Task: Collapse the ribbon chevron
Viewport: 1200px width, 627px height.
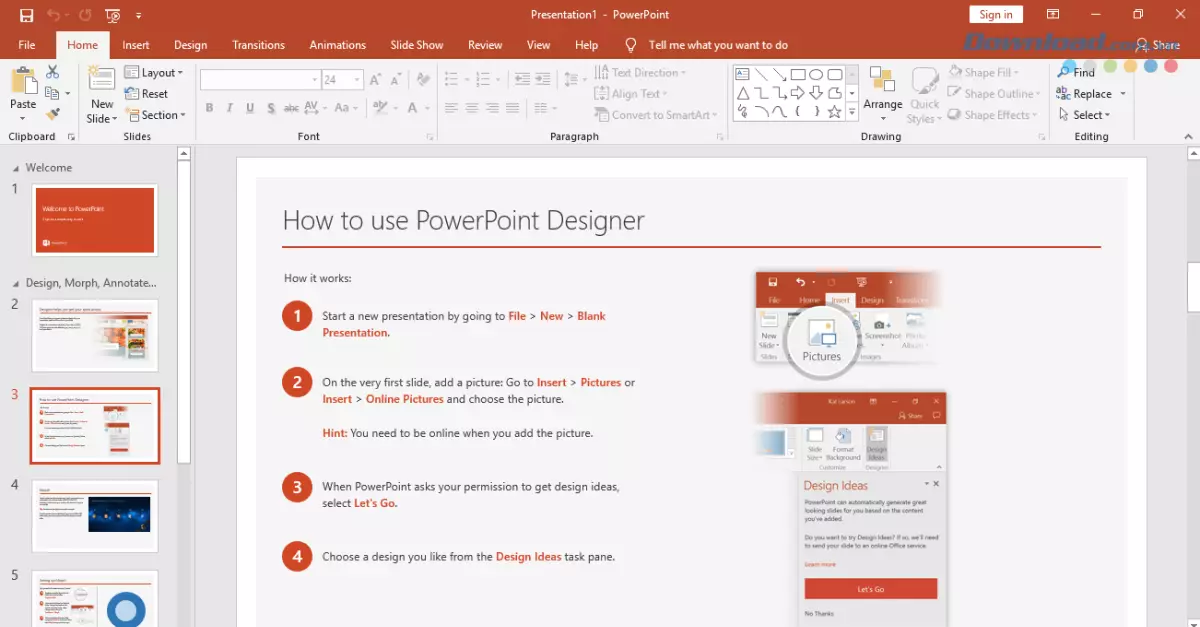Action: [x=1189, y=137]
